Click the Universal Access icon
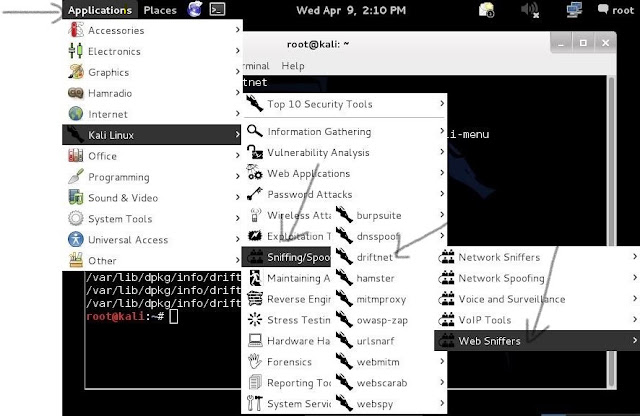This screenshot has height=416, width=640. coord(76,239)
